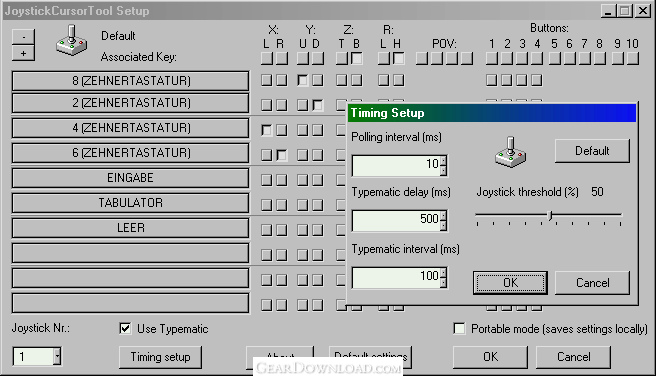
Task: Toggle X Right checkbox in the 6 (ZEHNERTASTATUR) row
Action: (x=282, y=155)
